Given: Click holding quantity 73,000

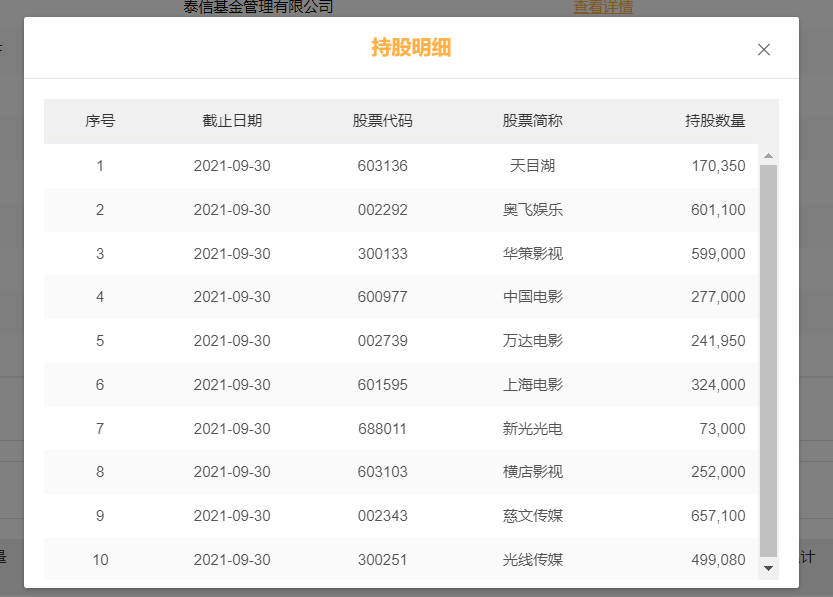Looking at the screenshot, I should 722,429.
